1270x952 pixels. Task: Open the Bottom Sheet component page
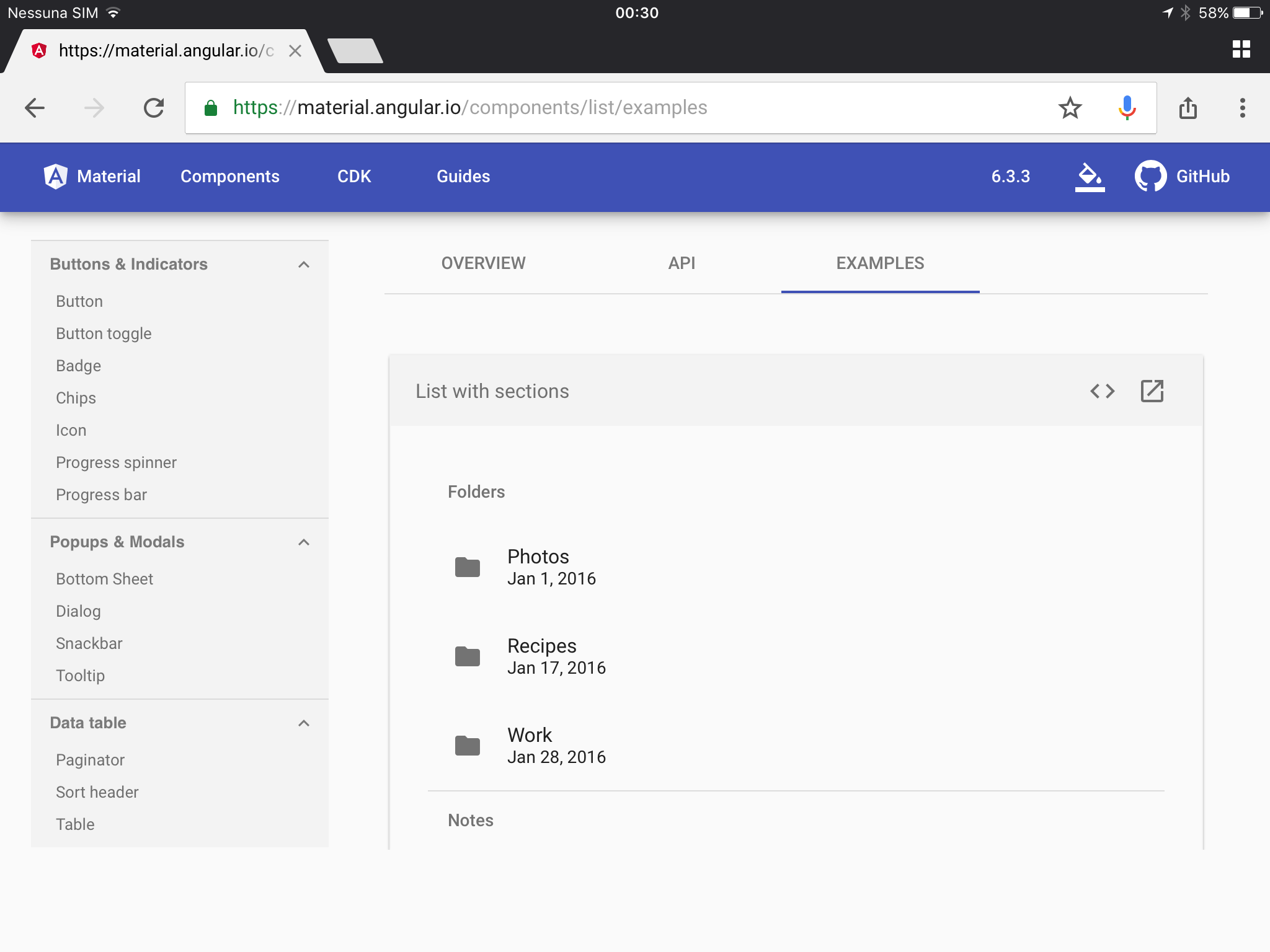point(104,579)
